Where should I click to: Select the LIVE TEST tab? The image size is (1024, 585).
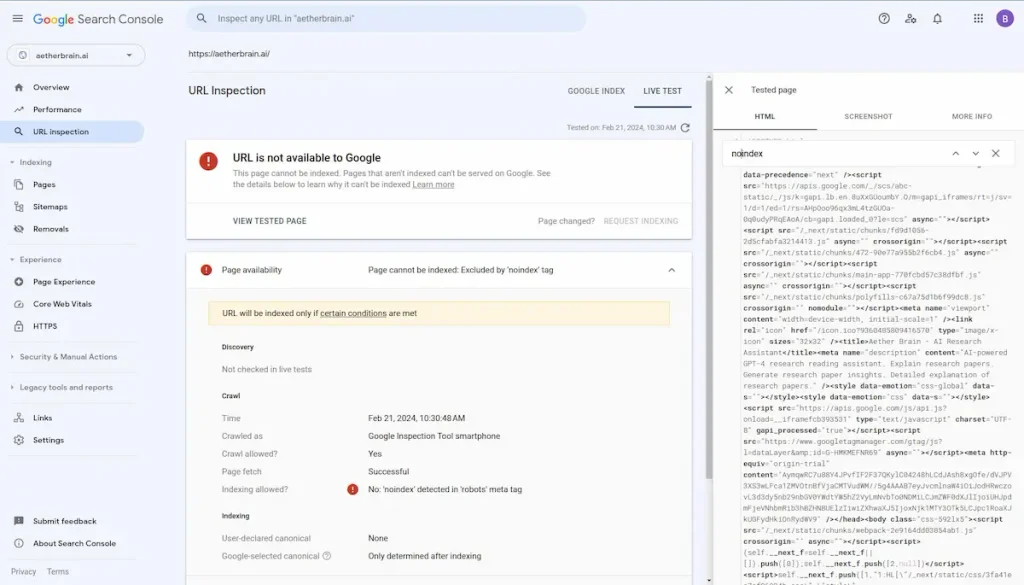pyautogui.click(x=662, y=91)
